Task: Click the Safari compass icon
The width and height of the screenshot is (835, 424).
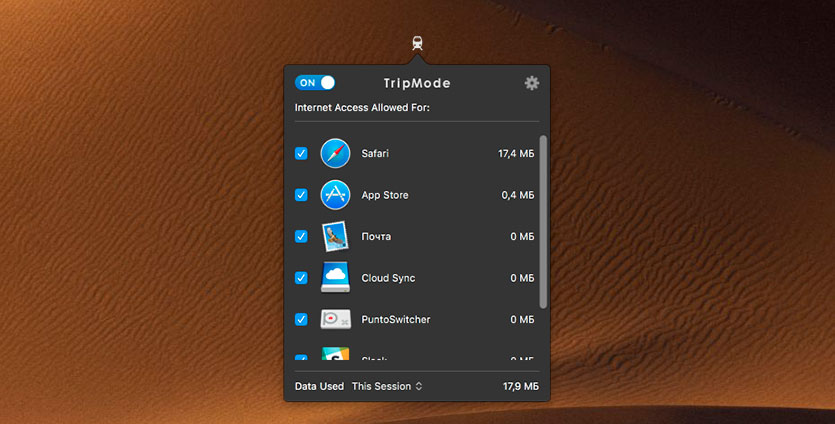Action: click(x=335, y=153)
